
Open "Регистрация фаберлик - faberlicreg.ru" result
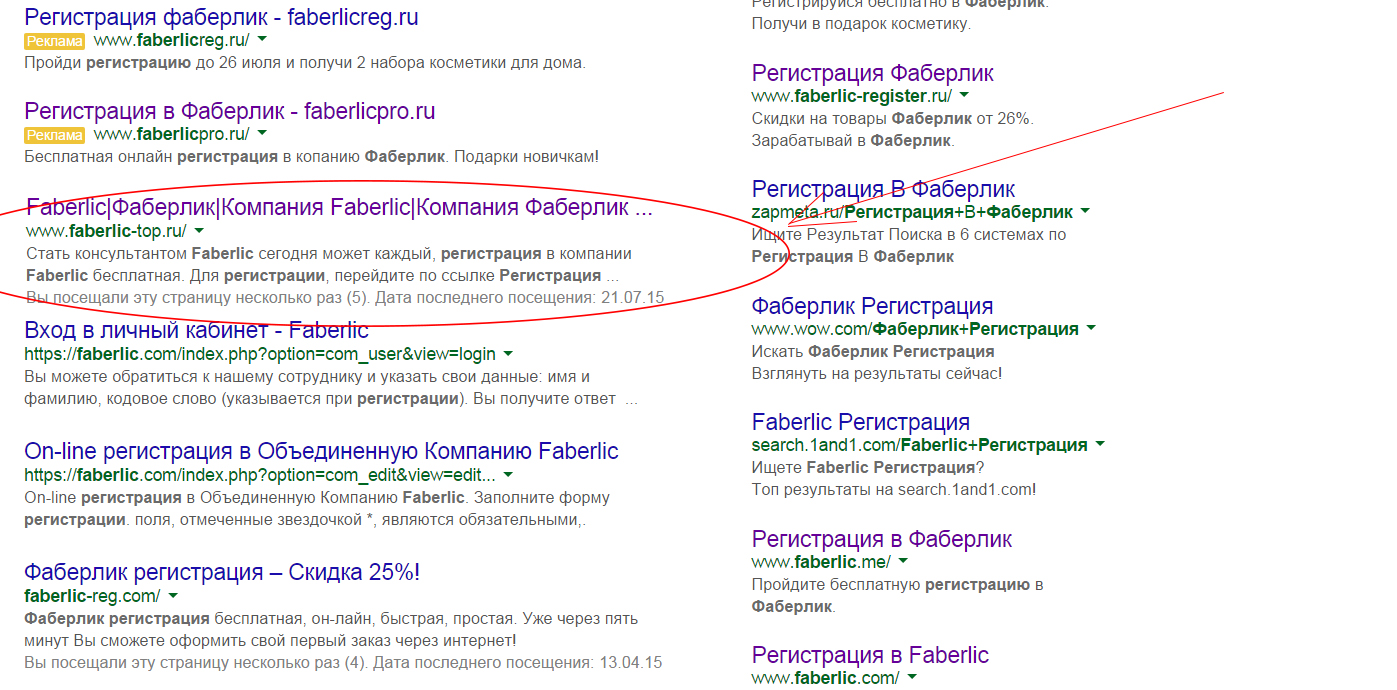coord(221,17)
